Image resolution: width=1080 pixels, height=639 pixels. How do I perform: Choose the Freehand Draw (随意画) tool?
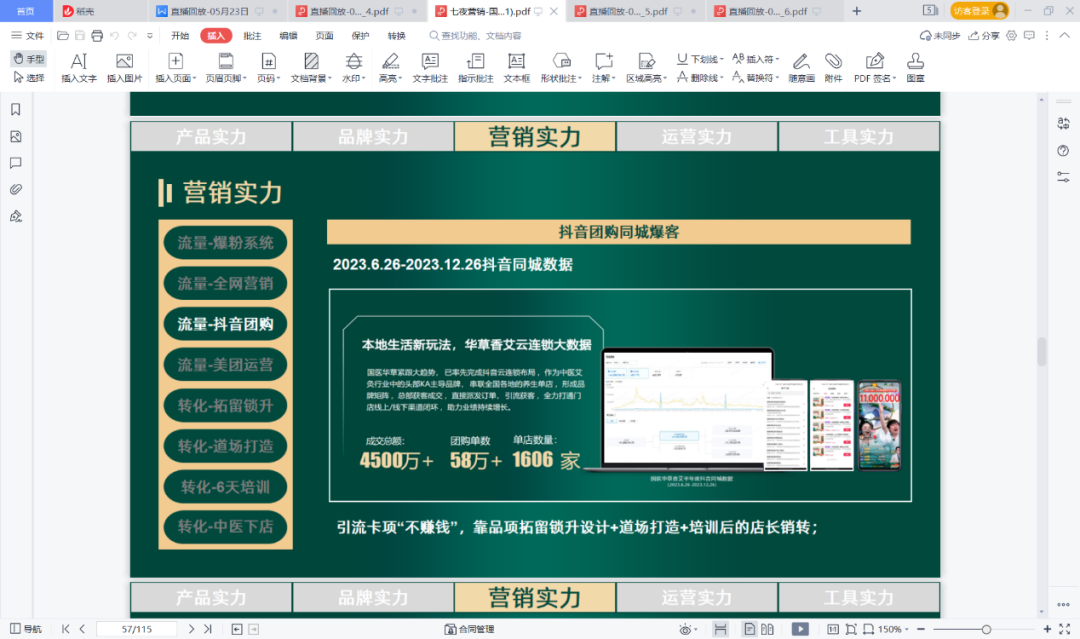click(801, 68)
